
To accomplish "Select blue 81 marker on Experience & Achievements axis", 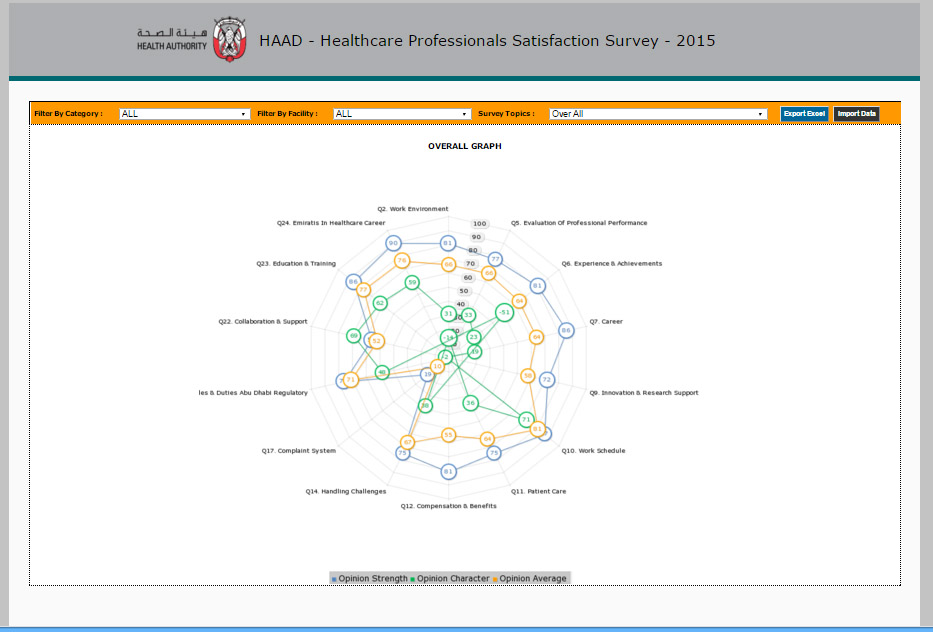I will pos(537,286).
